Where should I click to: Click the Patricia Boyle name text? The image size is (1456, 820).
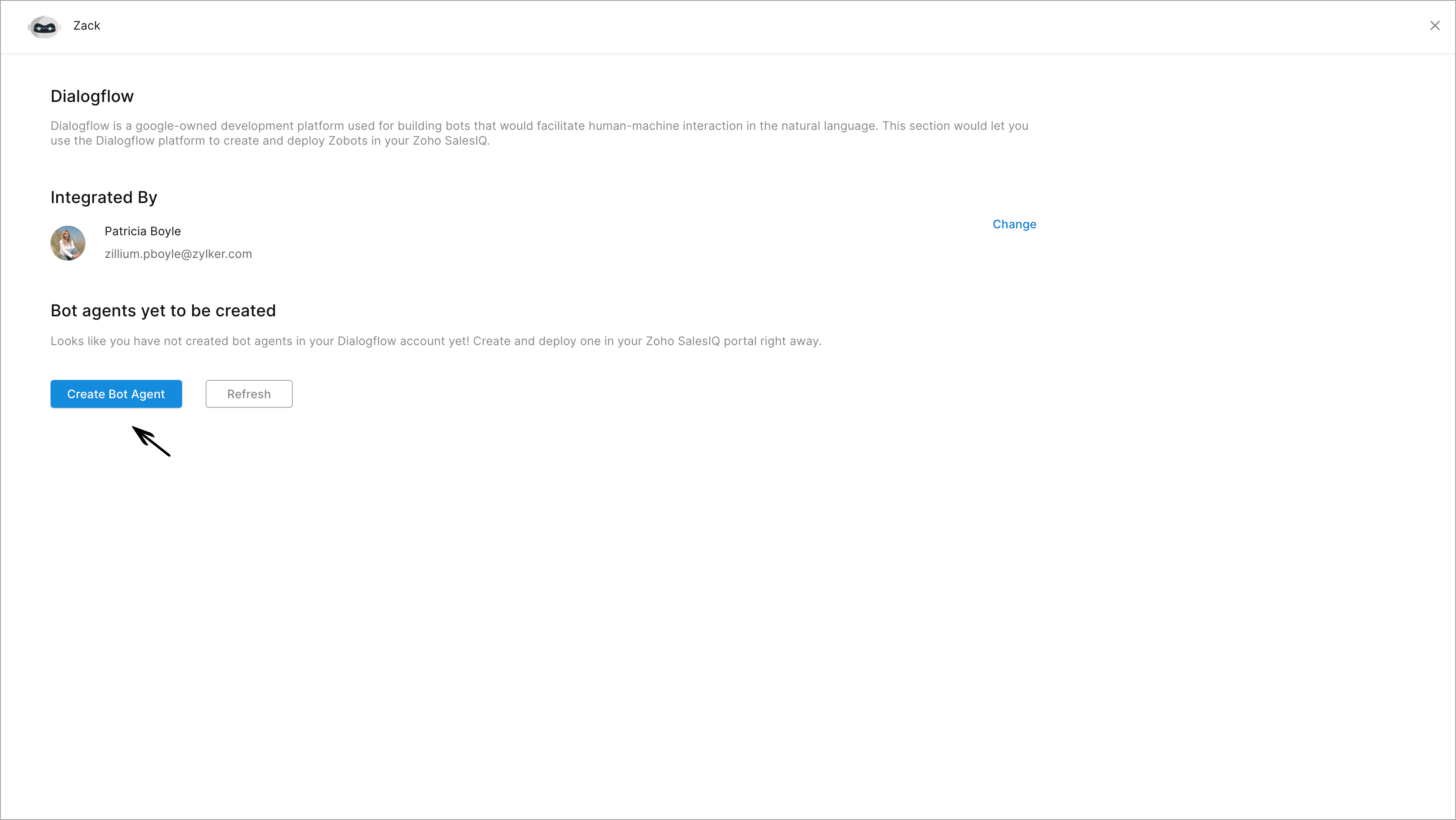142,231
